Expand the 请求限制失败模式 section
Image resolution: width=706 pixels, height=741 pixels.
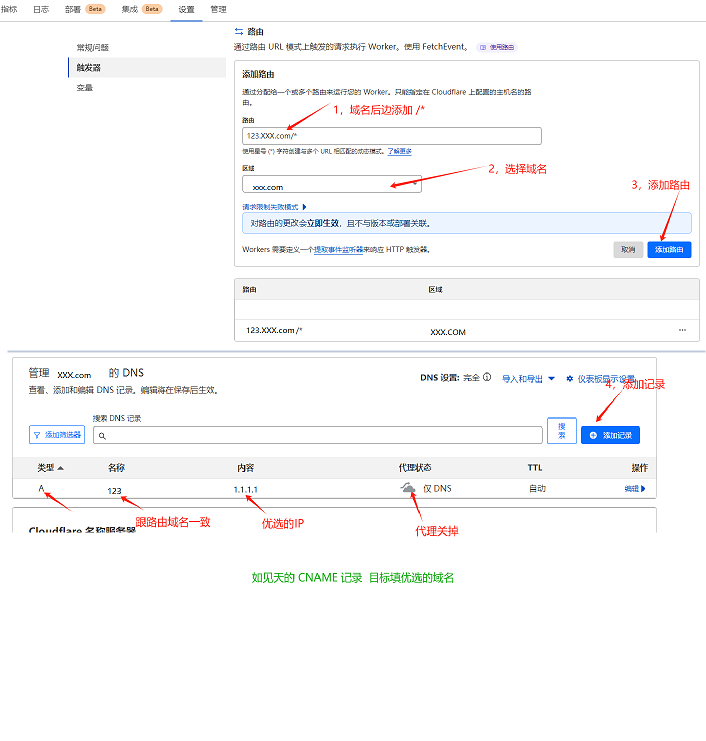(x=275, y=207)
